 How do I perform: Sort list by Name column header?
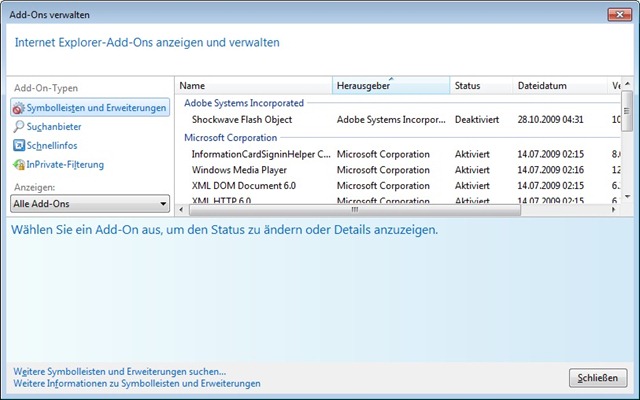(255, 86)
